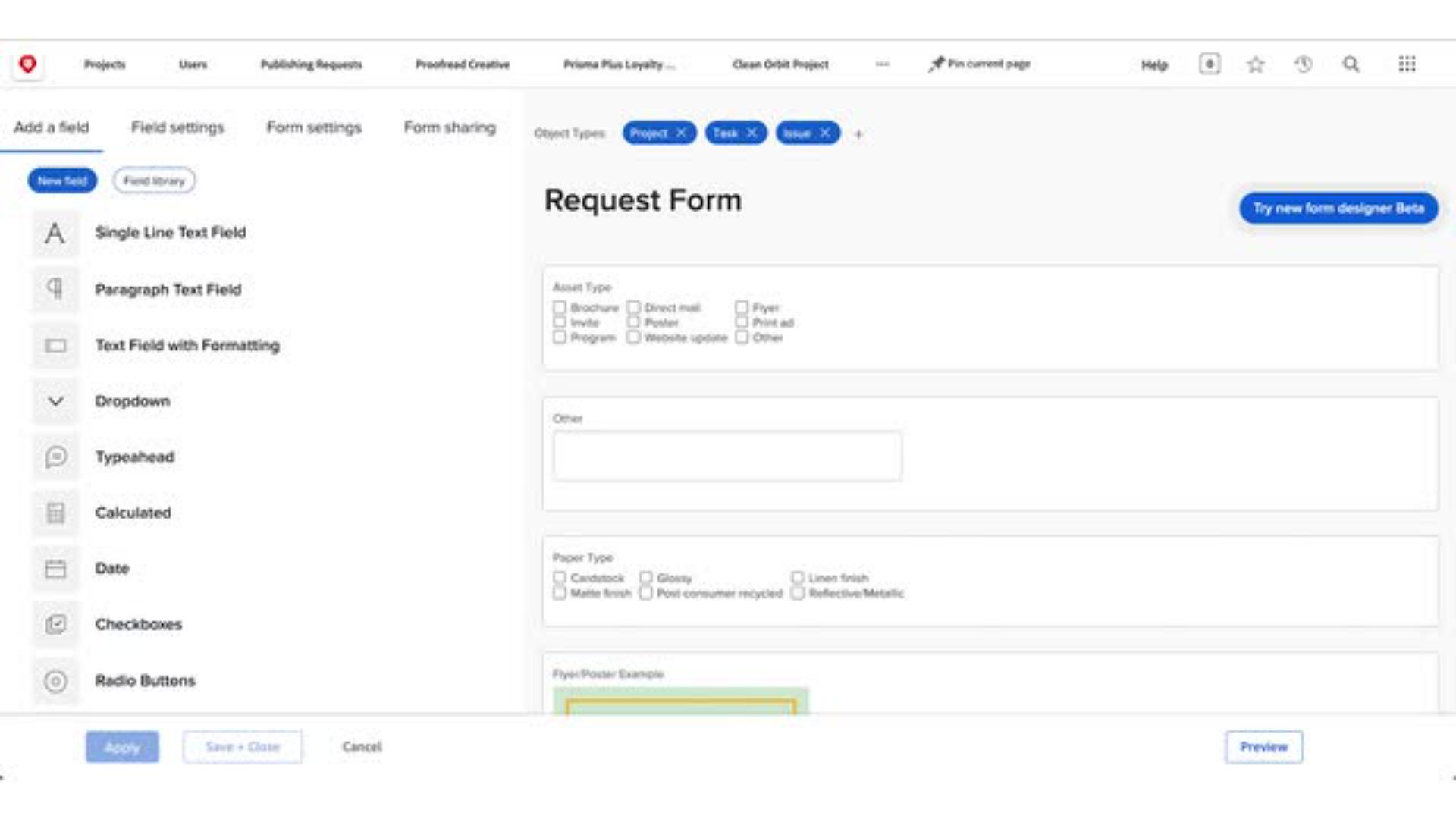Preview the Request Form

(x=1263, y=746)
